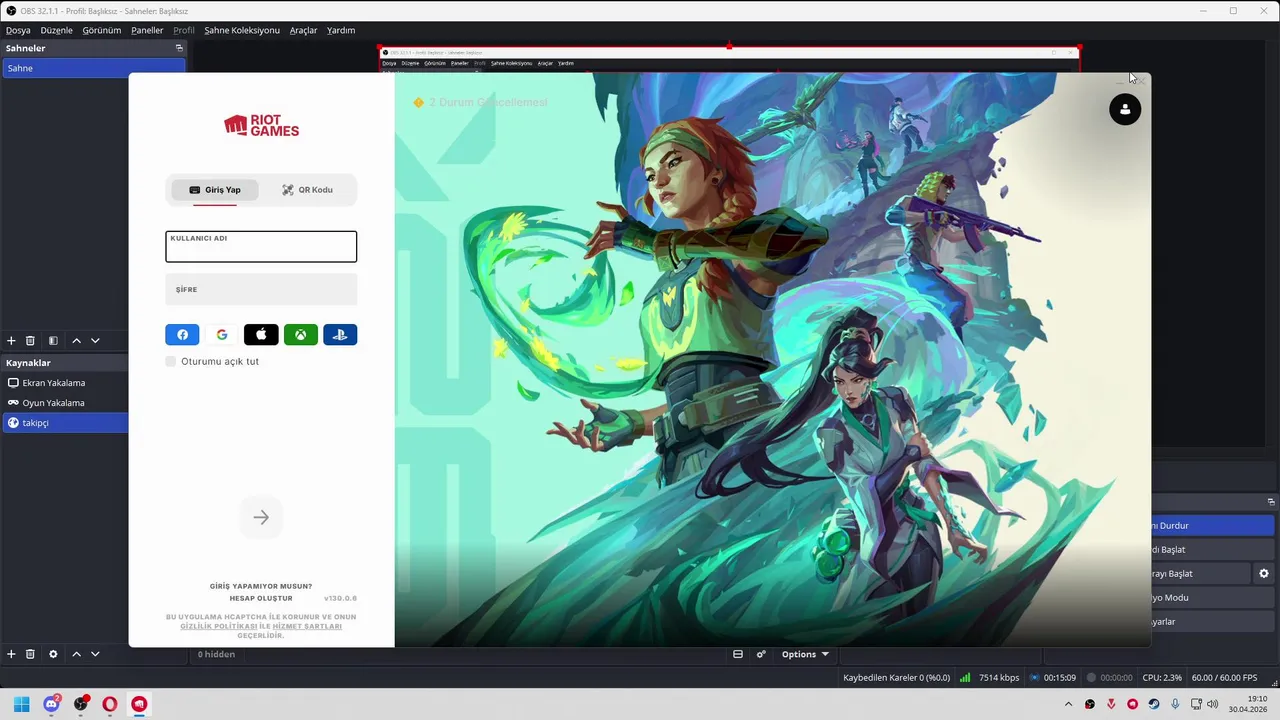
Task: Open Sahne Koleksiyonu menu
Action: pos(242,30)
